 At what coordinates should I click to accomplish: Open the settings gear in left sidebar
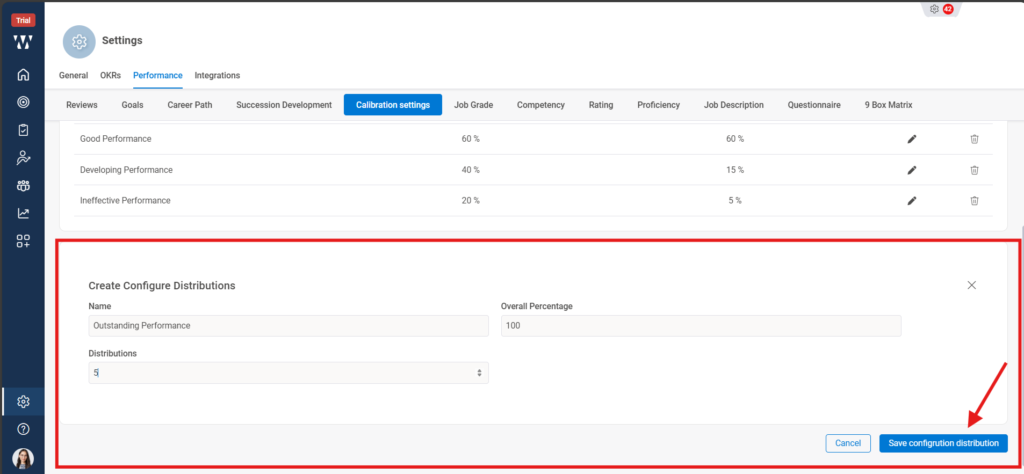(23, 401)
